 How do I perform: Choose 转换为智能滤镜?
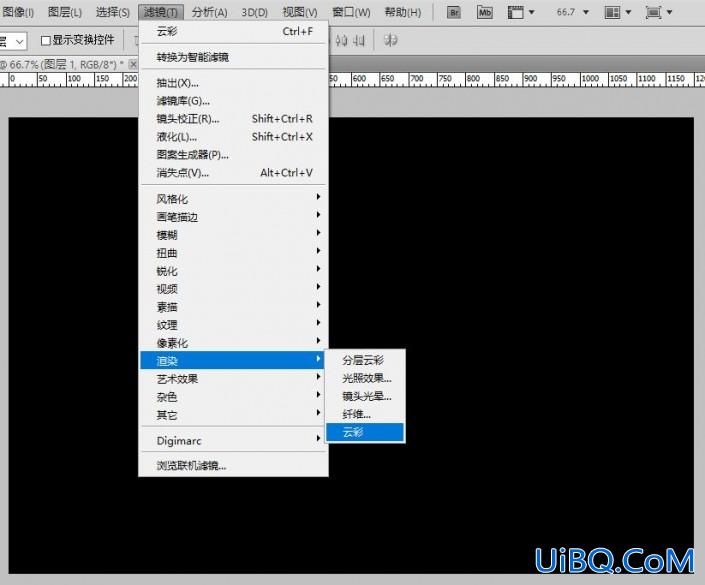click(233, 57)
